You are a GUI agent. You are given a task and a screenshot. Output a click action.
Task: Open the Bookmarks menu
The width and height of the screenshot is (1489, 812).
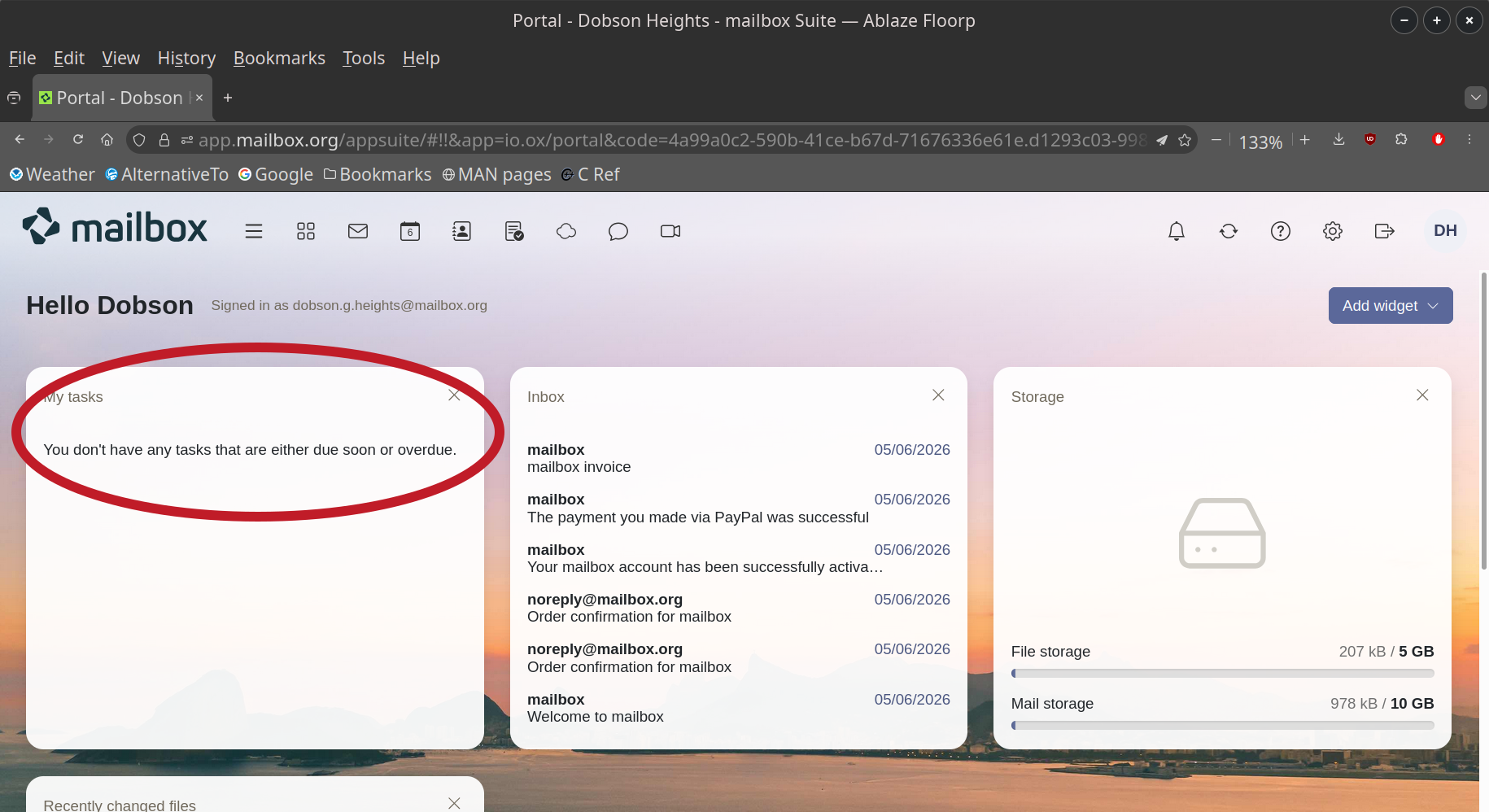click(x=279, y=59)
